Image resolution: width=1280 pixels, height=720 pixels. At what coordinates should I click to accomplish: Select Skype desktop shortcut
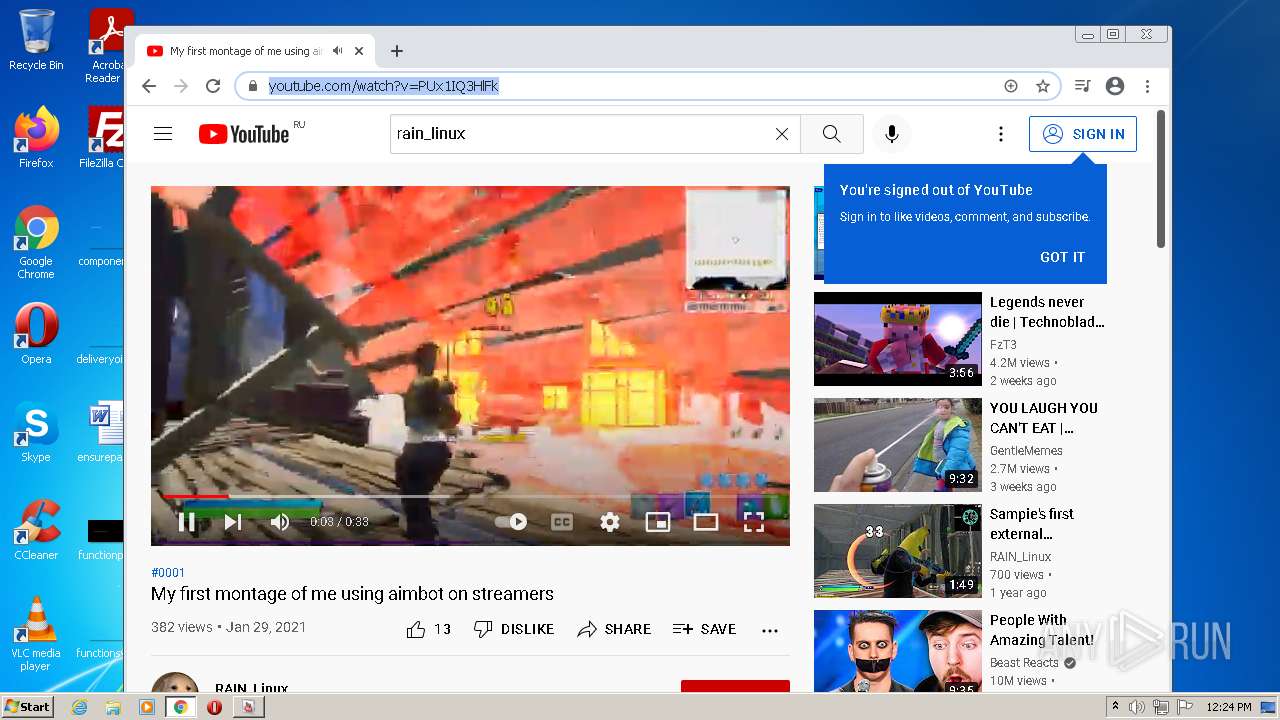coord(36,432)
